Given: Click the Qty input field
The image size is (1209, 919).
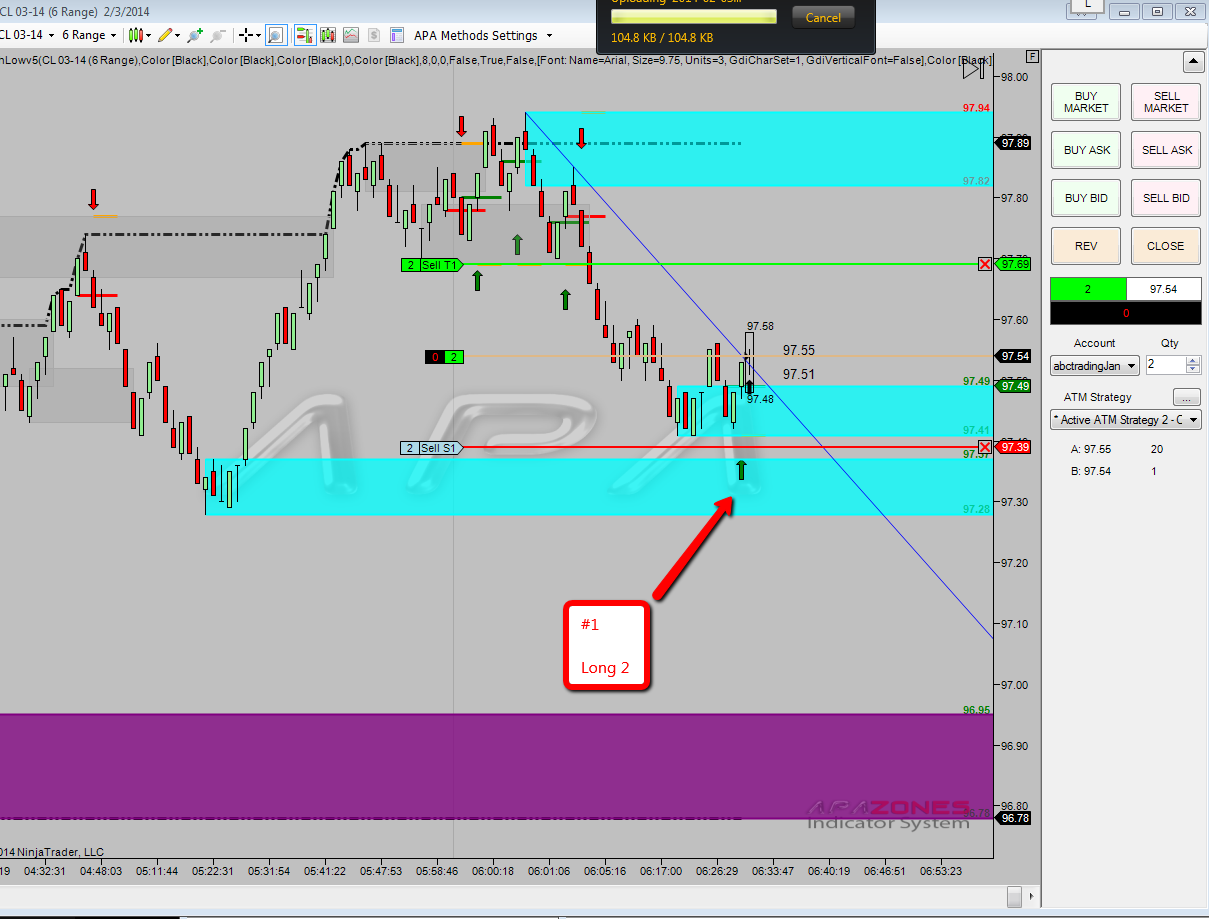Looking at the screenshot, I should click(1165, 365).
